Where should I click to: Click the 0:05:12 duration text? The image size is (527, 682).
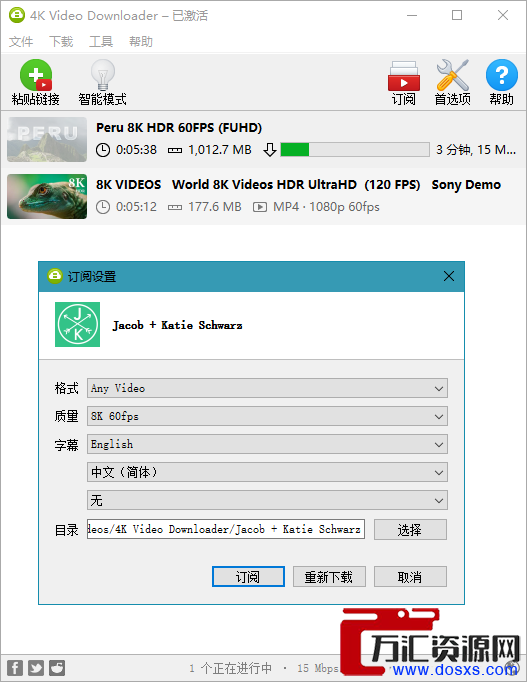point(136,207)
